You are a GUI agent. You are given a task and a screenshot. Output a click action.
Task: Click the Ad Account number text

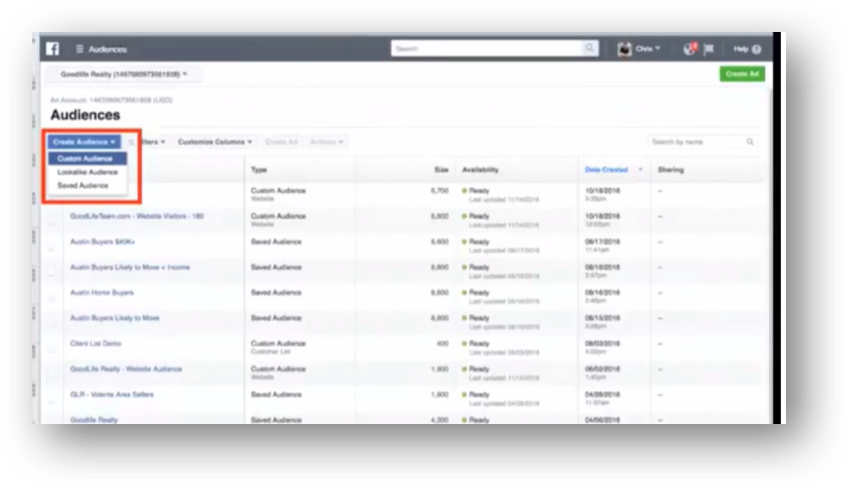[111, 100]
